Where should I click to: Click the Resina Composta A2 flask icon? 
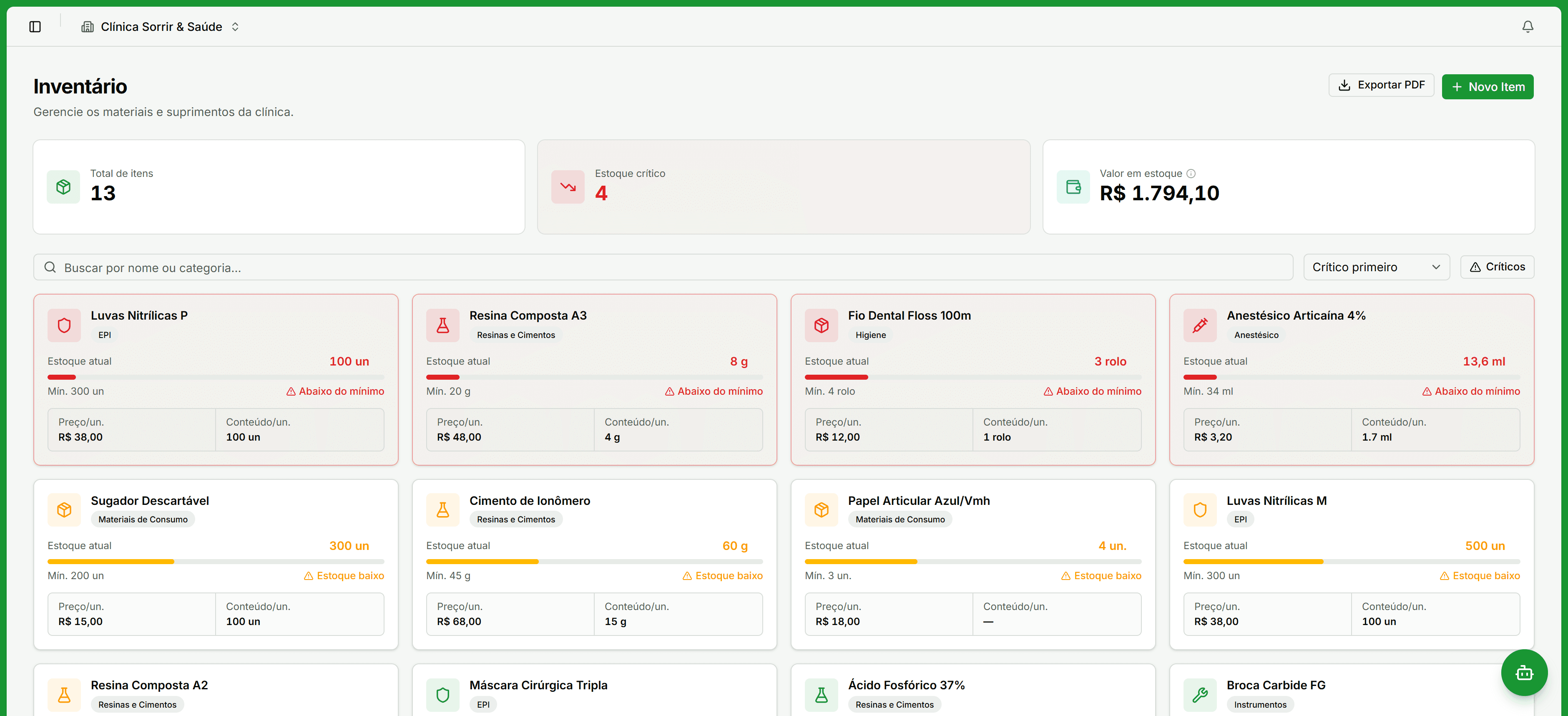point(64,695)
